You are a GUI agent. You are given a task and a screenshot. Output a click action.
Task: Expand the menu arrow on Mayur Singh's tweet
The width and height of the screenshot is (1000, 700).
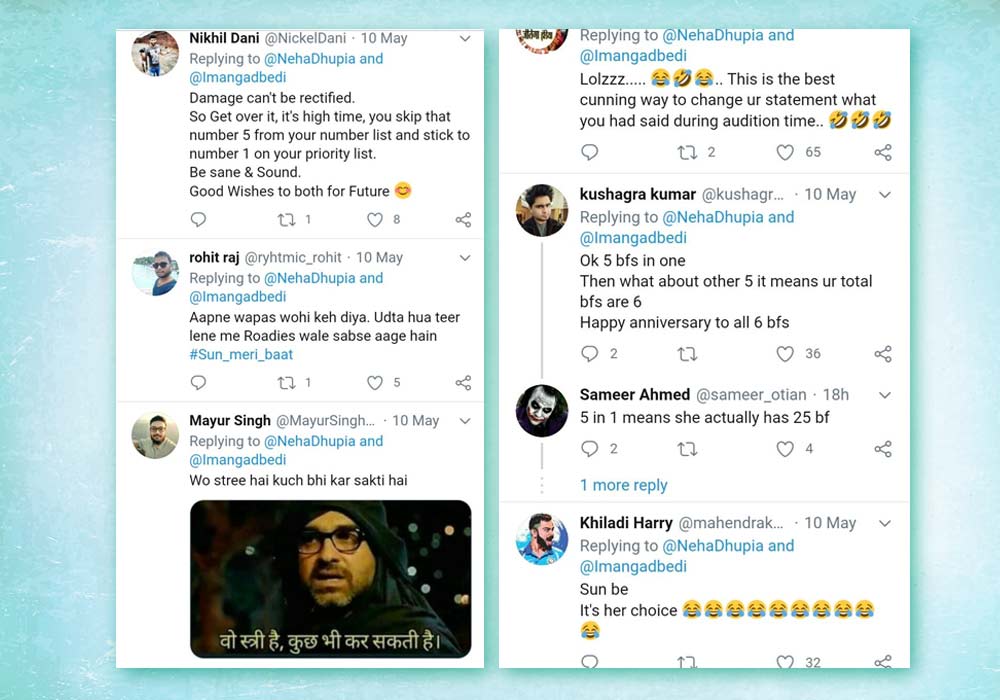click(x=465, y=421)
